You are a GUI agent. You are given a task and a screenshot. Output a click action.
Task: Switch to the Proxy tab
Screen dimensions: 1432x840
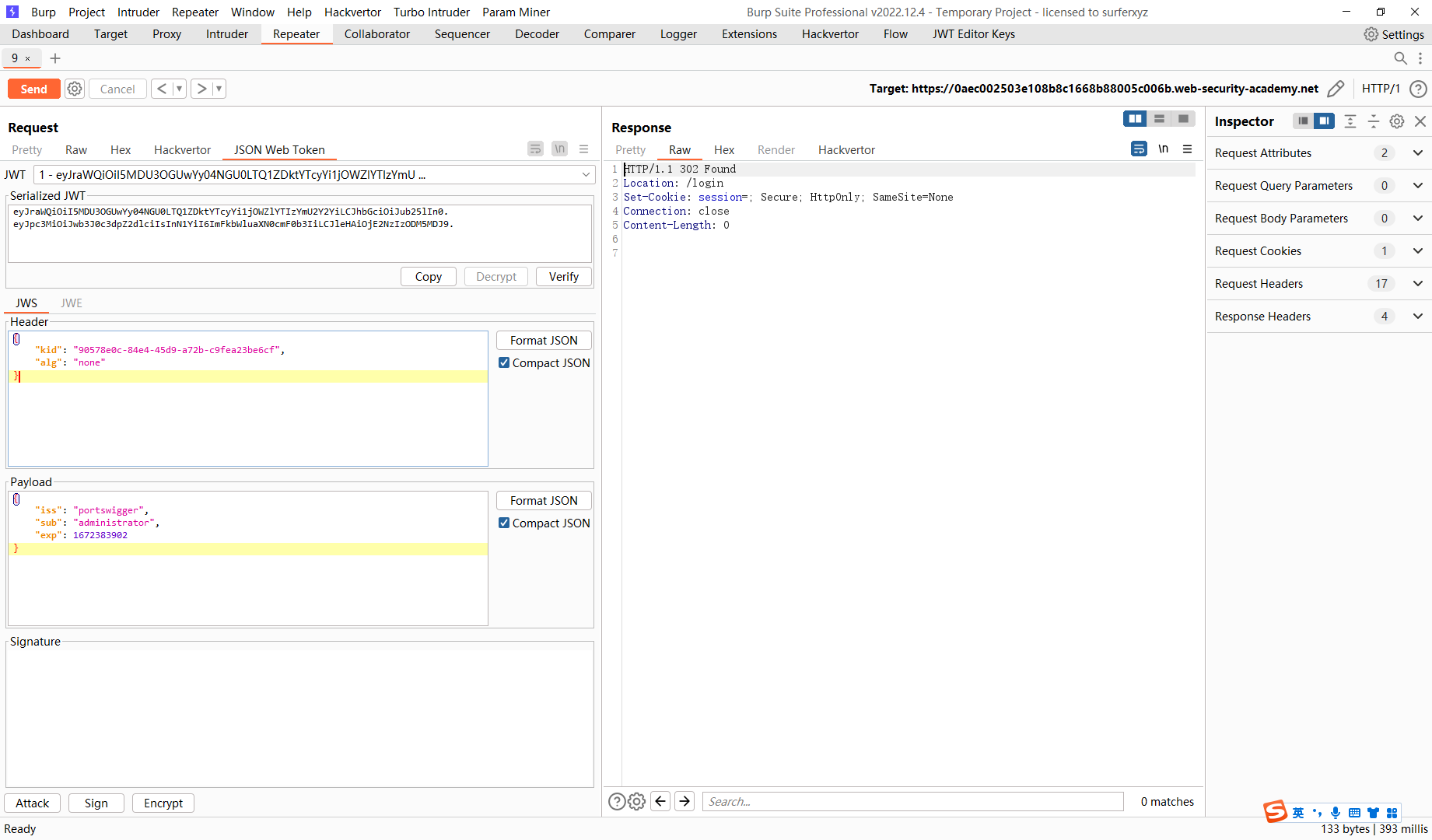[167, 34]
